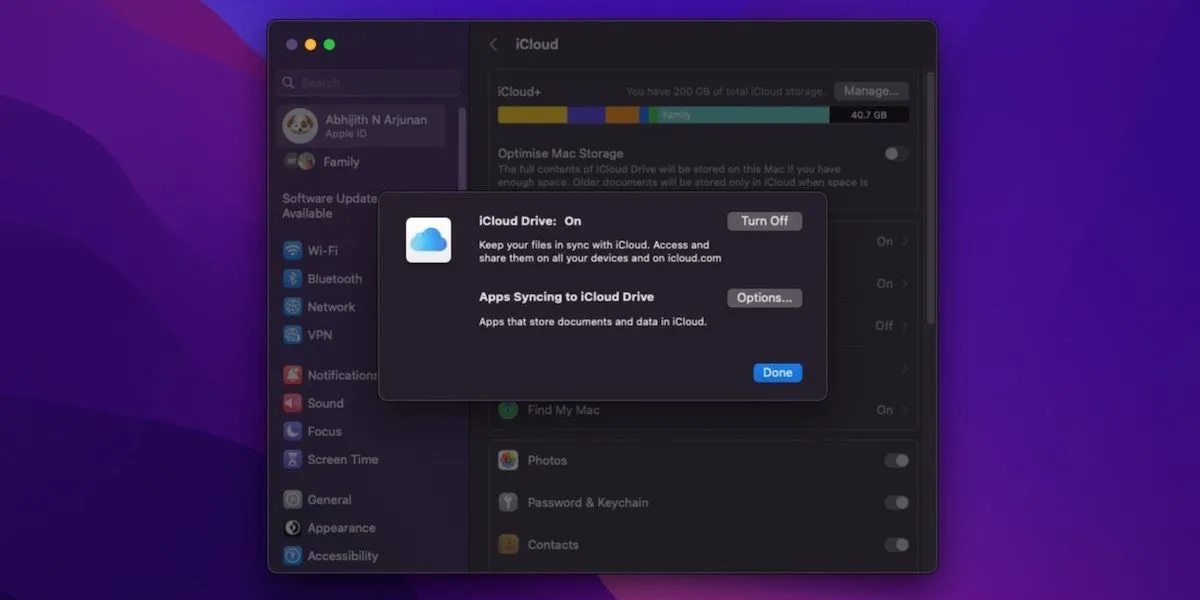The image size is (1200, 600).
Task: Open the Wi-Fi sidebar icon
Action: tap(292, 251)
